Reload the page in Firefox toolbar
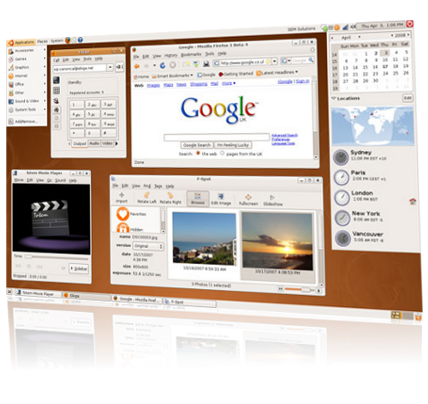This screenshot has width=428, height=404. click(163, 65)
